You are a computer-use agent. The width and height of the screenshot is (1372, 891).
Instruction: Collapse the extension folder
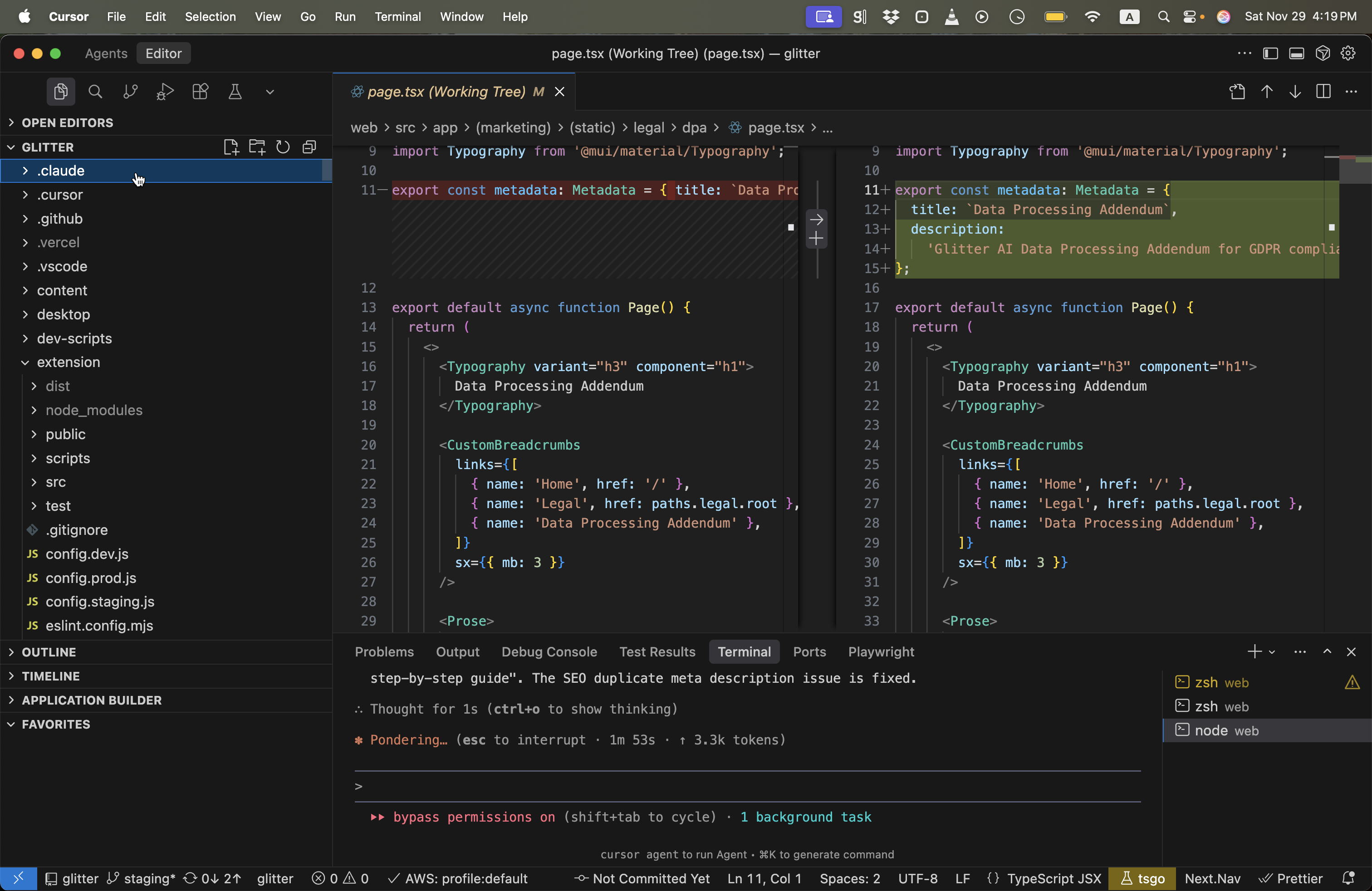[x=68, y=362]
